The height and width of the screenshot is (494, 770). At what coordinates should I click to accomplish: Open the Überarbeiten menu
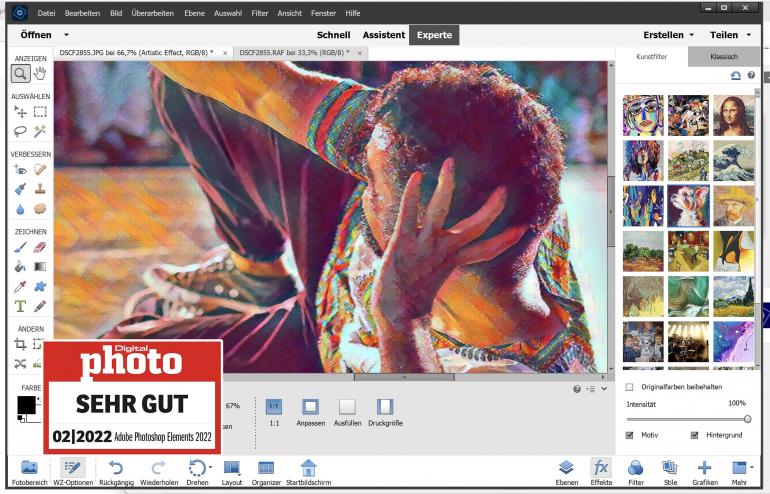pos(153,13)
